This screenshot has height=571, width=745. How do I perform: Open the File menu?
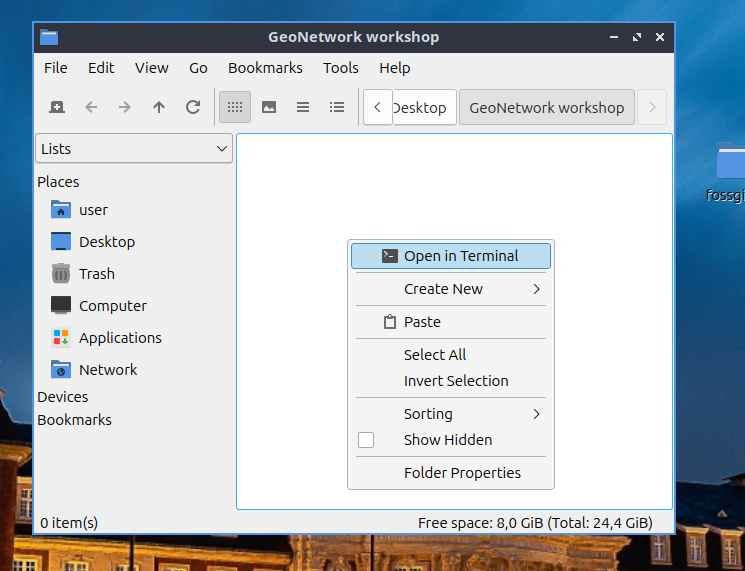click(56, 68)
